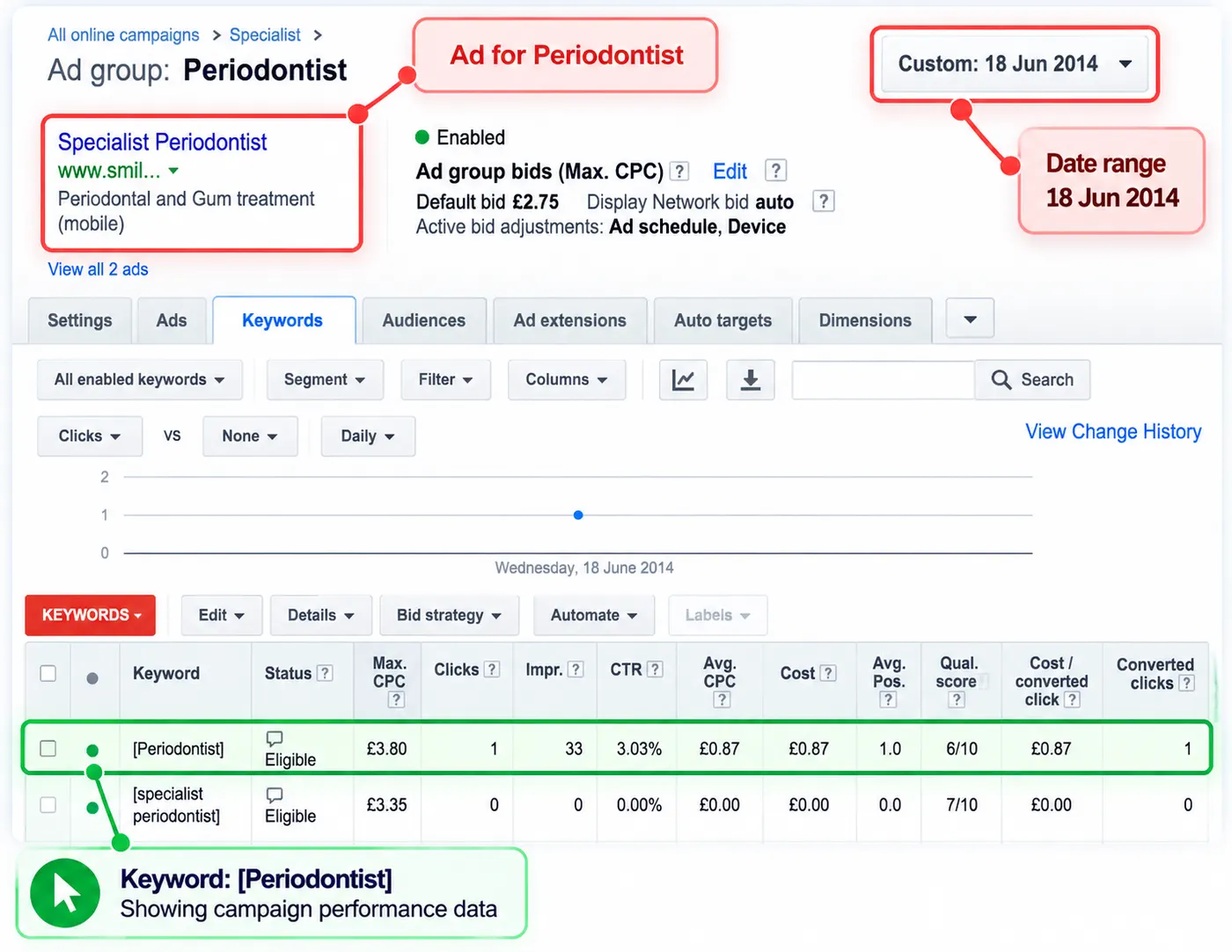Open the Audiences tab

tap(424, 321)
